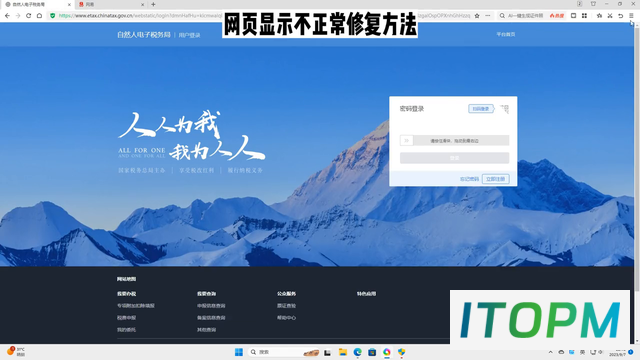
Task: Open the weather widget on taskbar
Action: coord(16,351)
